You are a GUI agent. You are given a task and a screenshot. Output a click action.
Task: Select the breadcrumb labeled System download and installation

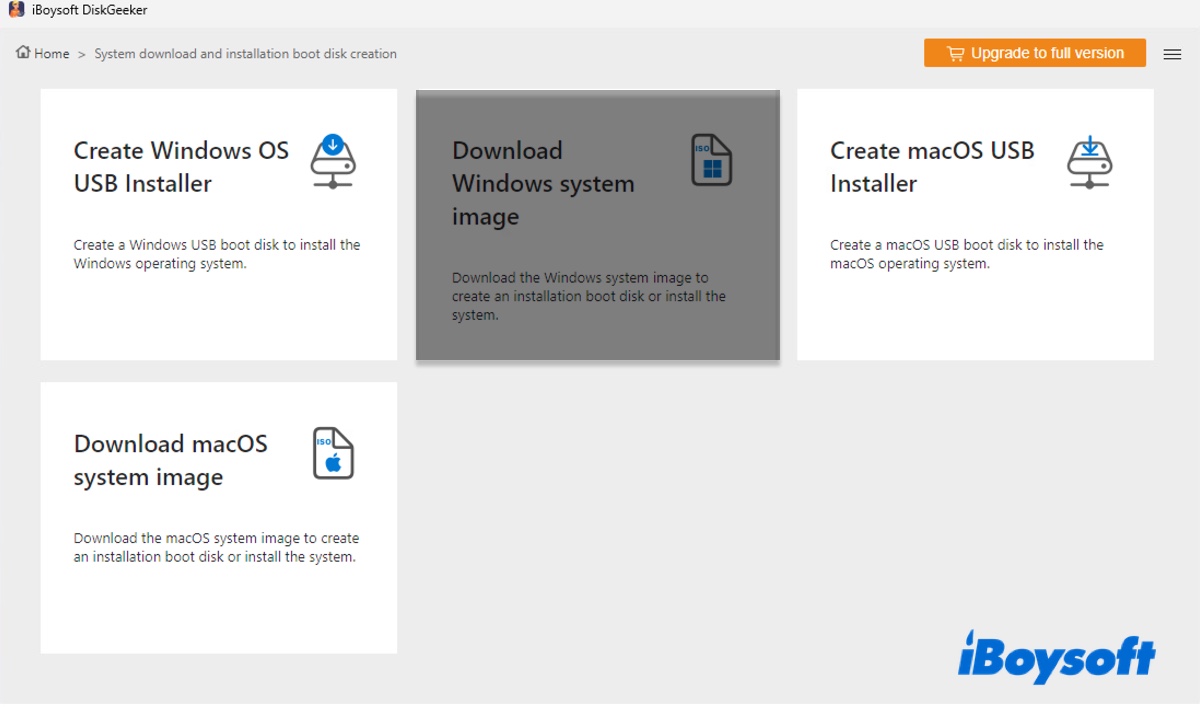click(244, 54)
